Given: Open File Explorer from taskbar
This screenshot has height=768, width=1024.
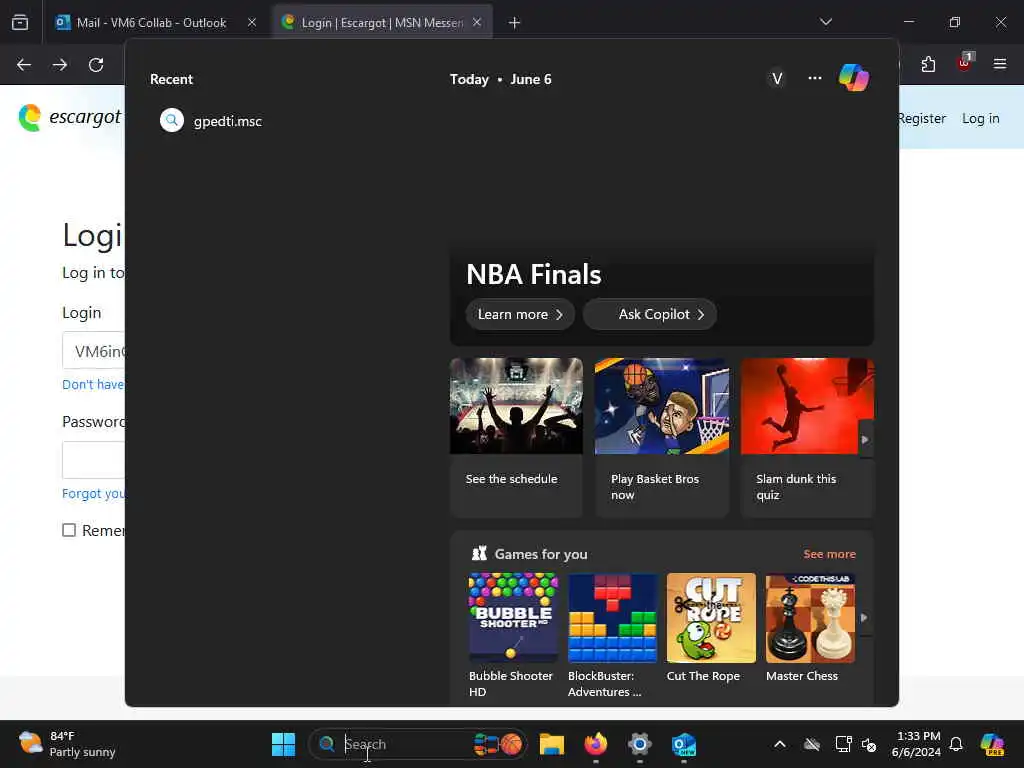Looking at the screenshot, I should tap(552, 744).
